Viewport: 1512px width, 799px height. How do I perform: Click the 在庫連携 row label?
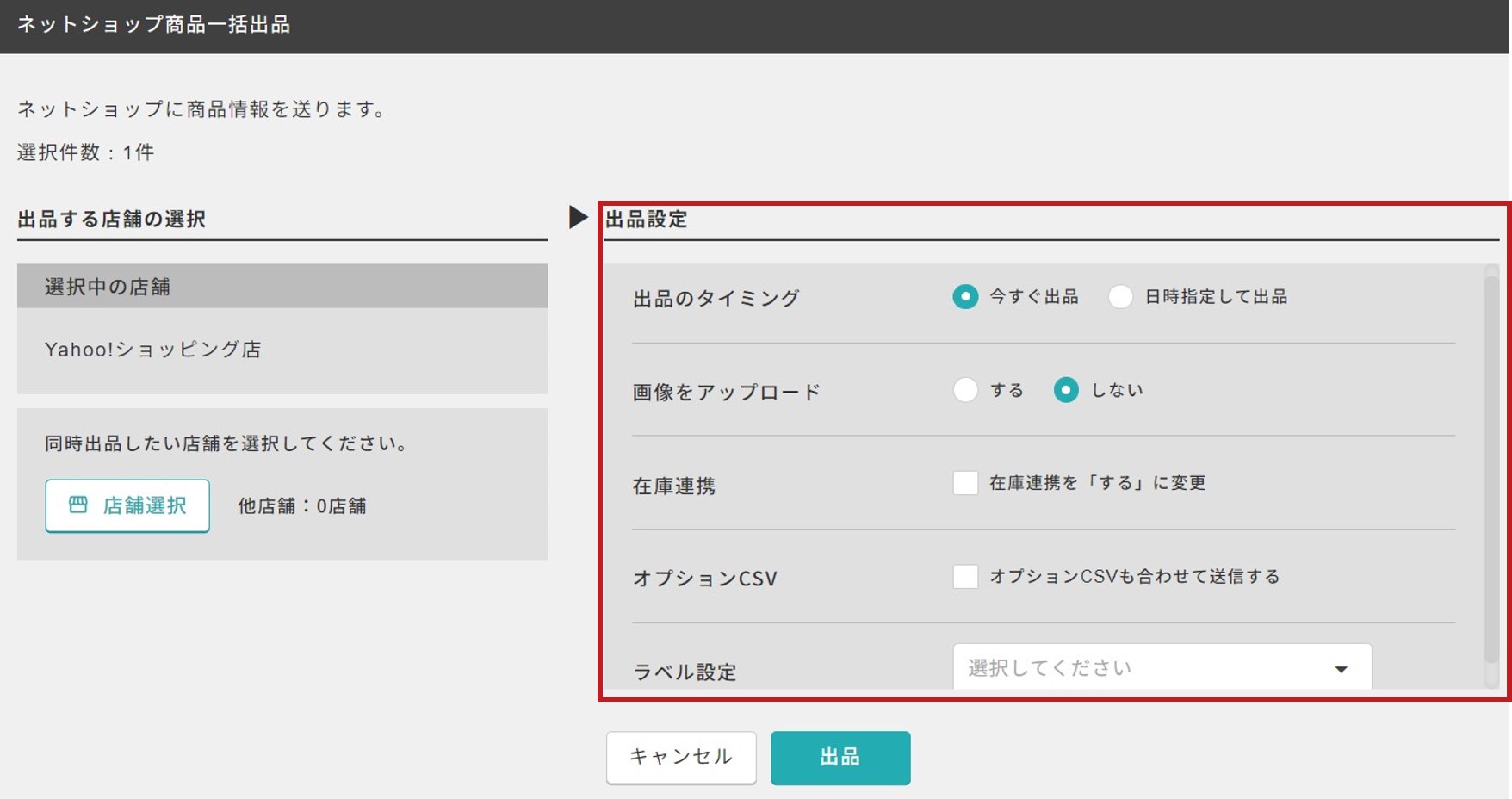click(x=674, y=486)
